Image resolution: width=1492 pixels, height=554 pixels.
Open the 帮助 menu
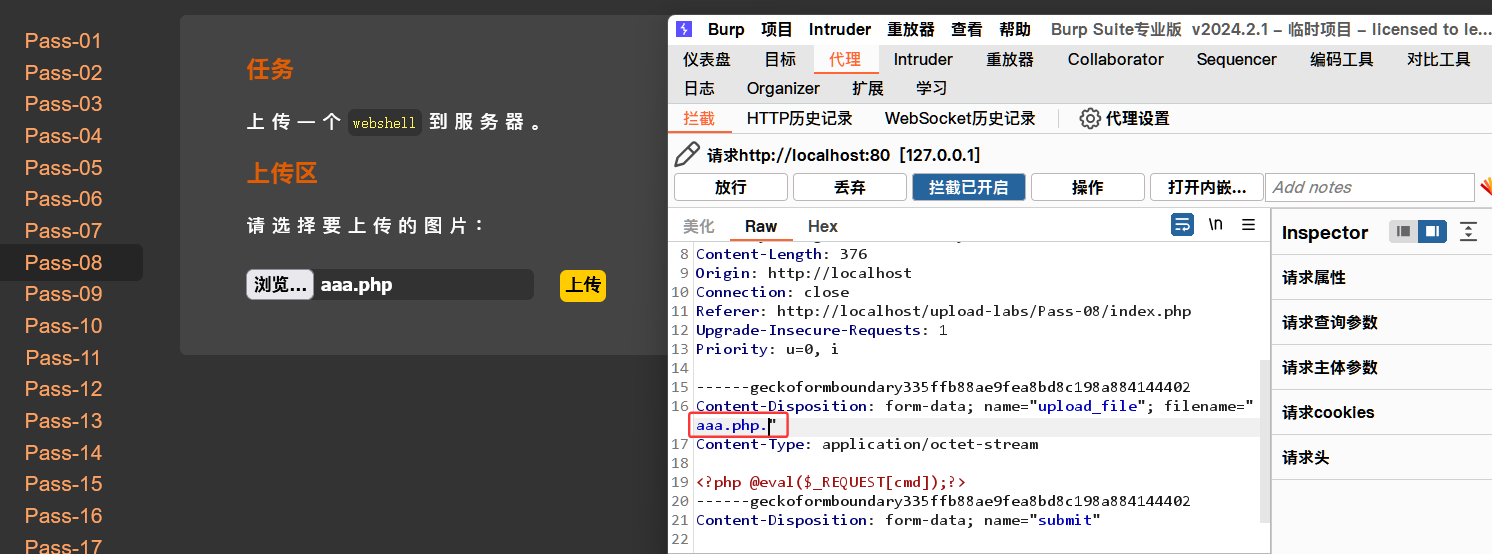[x=1015, y=29]
